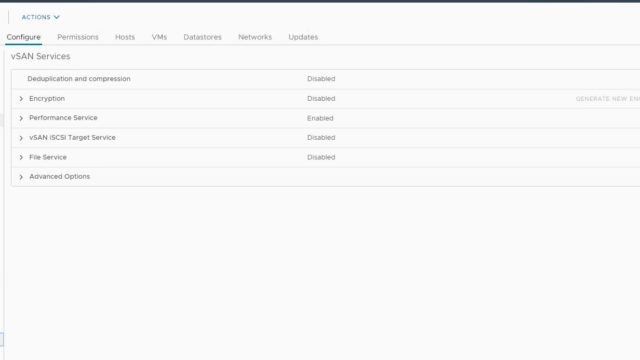Click the Deduplication and compression label
This screenshot has height=360, width=640.
[x=79, y=79]
